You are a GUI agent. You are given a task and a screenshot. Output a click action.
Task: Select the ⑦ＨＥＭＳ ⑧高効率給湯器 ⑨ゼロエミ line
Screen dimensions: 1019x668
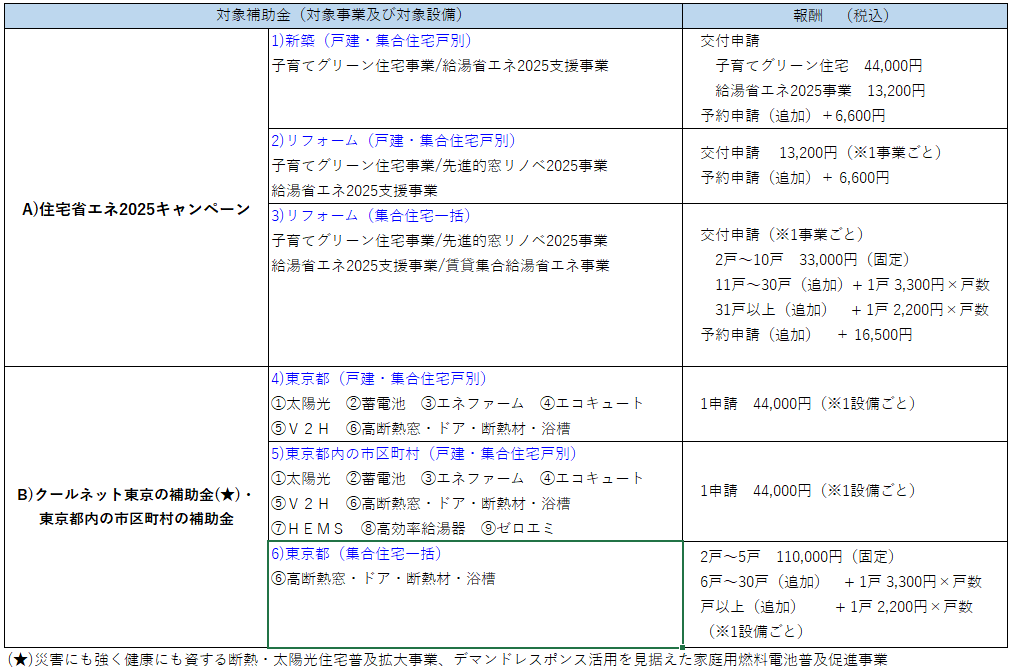coord(412,528)
